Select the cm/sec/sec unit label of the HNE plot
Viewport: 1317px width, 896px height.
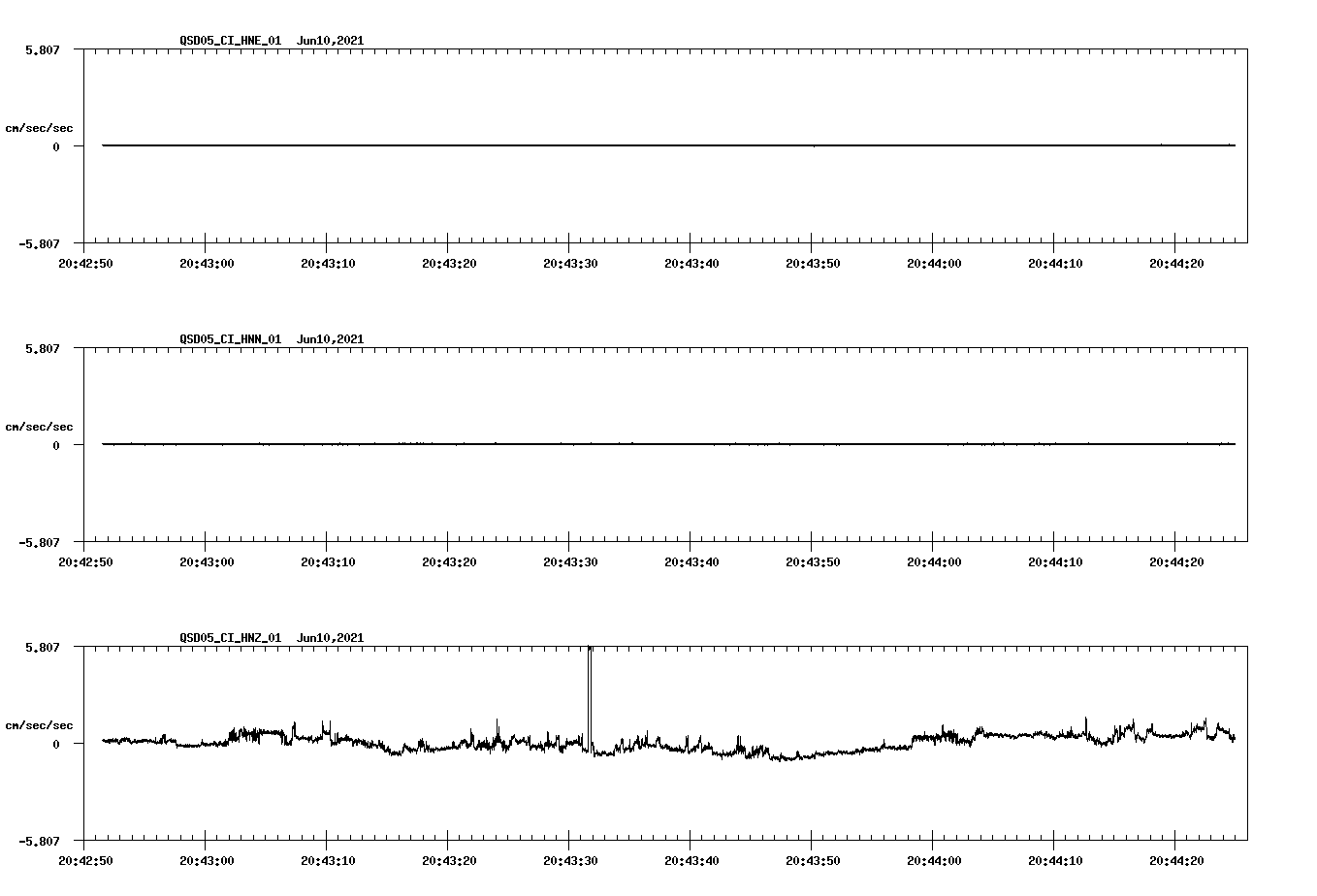pyautogui.click(x=39, y=128)
